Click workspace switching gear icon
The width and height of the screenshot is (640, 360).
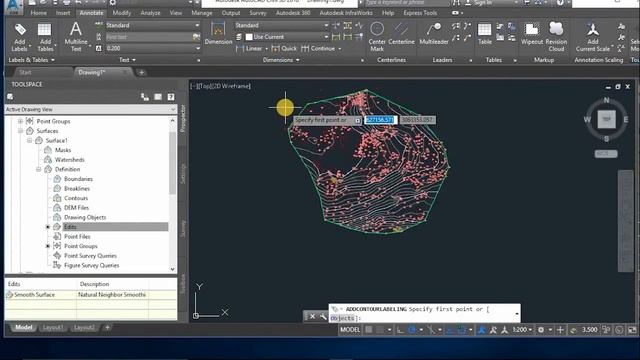click(x=541, y=330)
